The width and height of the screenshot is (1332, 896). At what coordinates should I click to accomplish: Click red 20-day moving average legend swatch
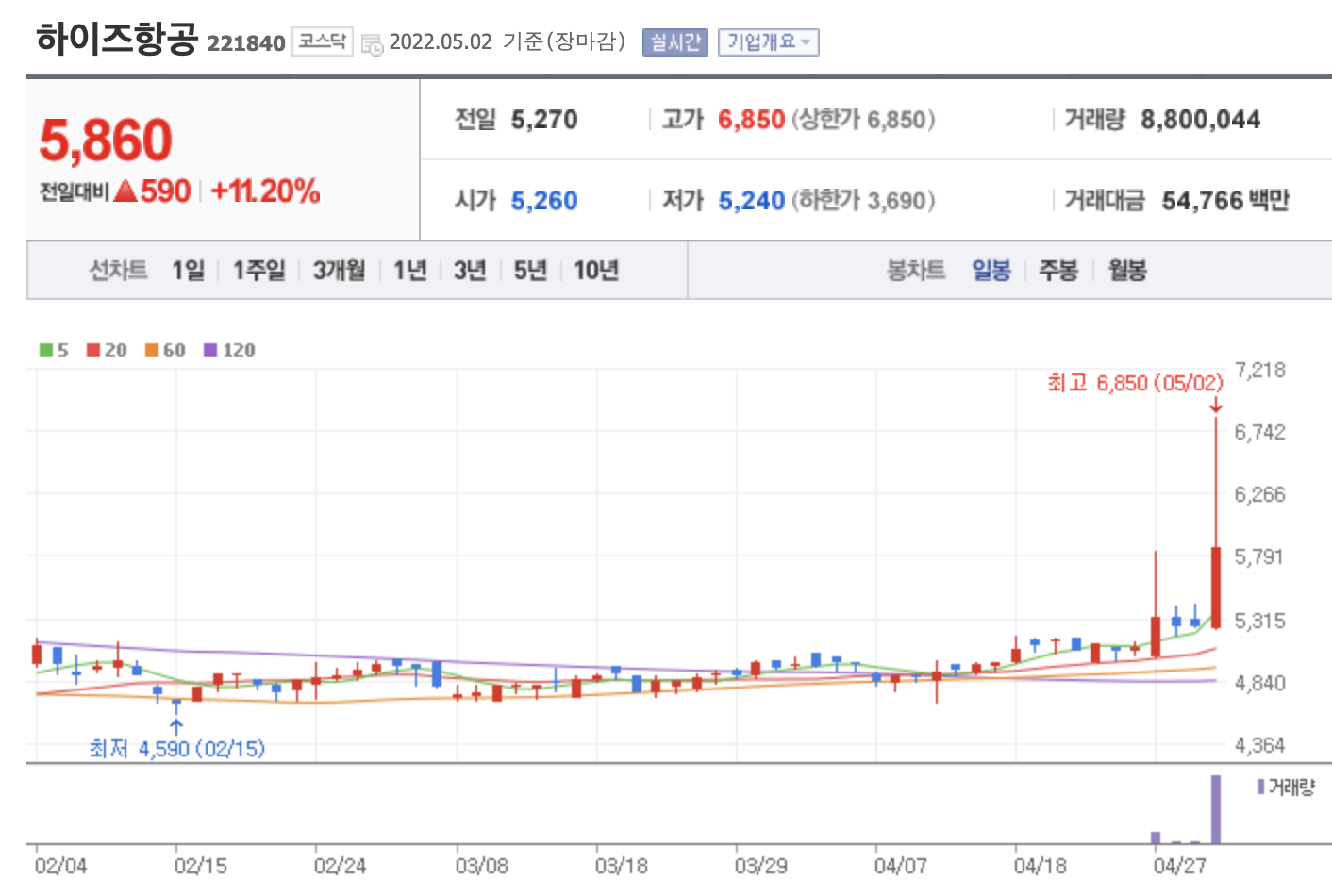point(93,350)
